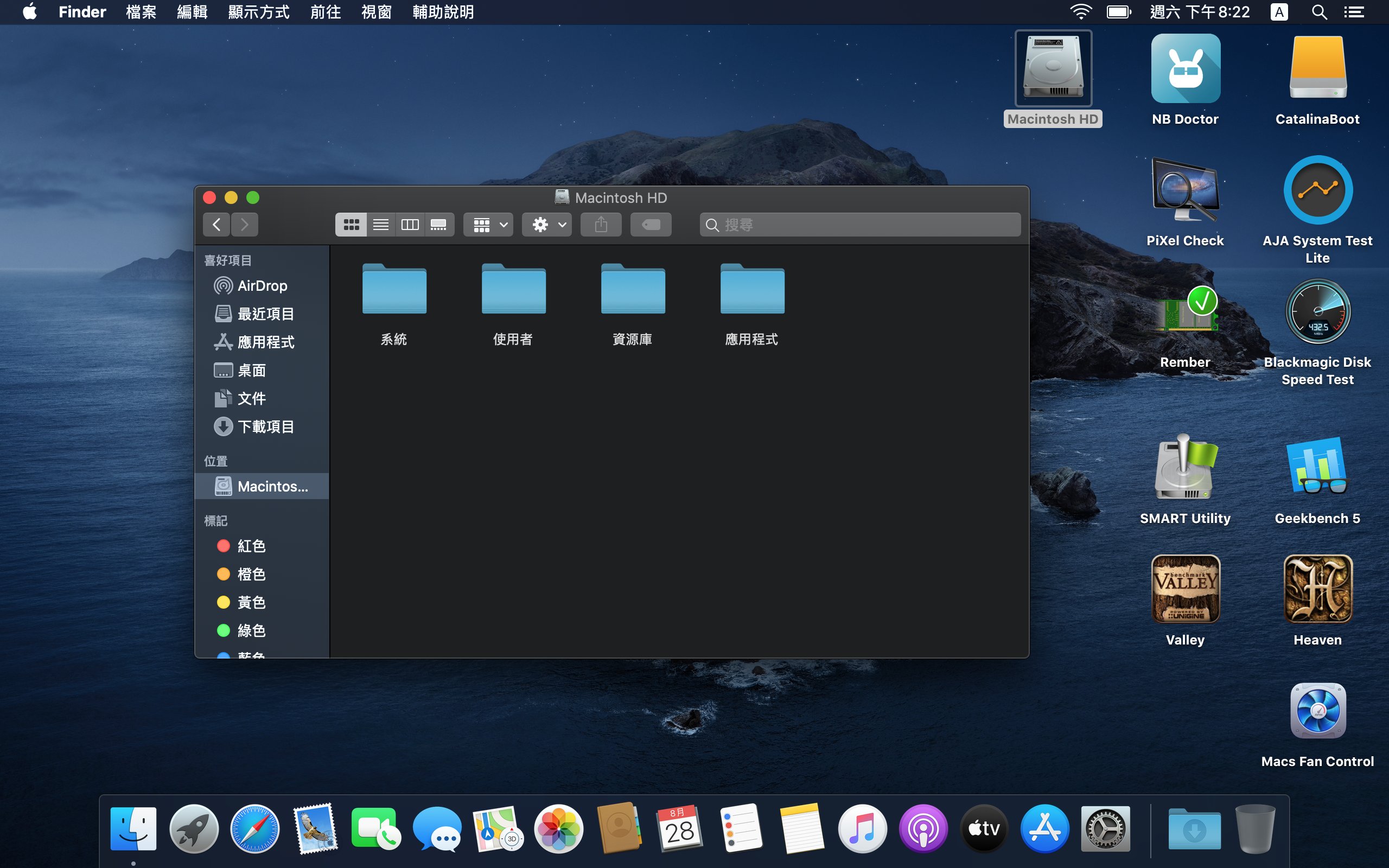The image size is (1389, 868).
Task: Click the Share button in Finder toolbar
Action: click(601, 225)
